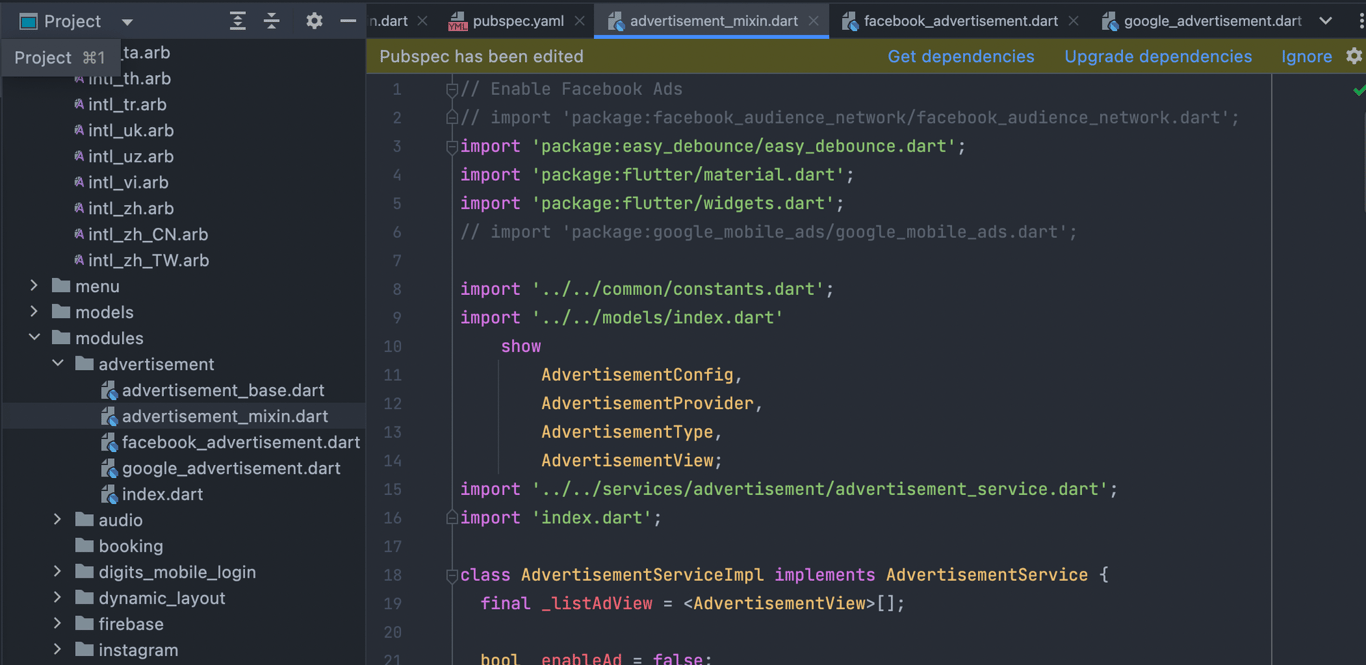Collapse the modules folder

click(x=33, y=338)
